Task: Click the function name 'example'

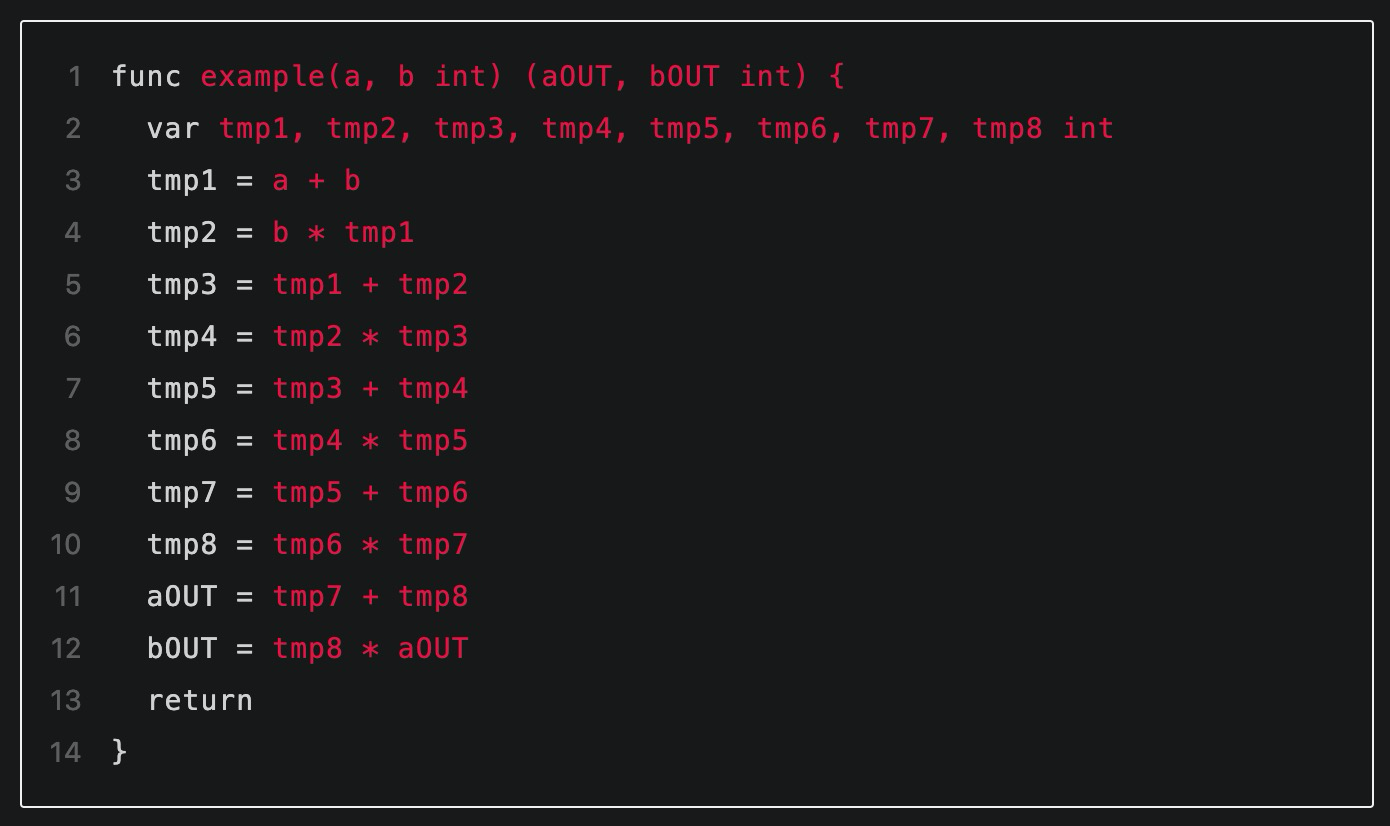Action: tap(264, 76)
